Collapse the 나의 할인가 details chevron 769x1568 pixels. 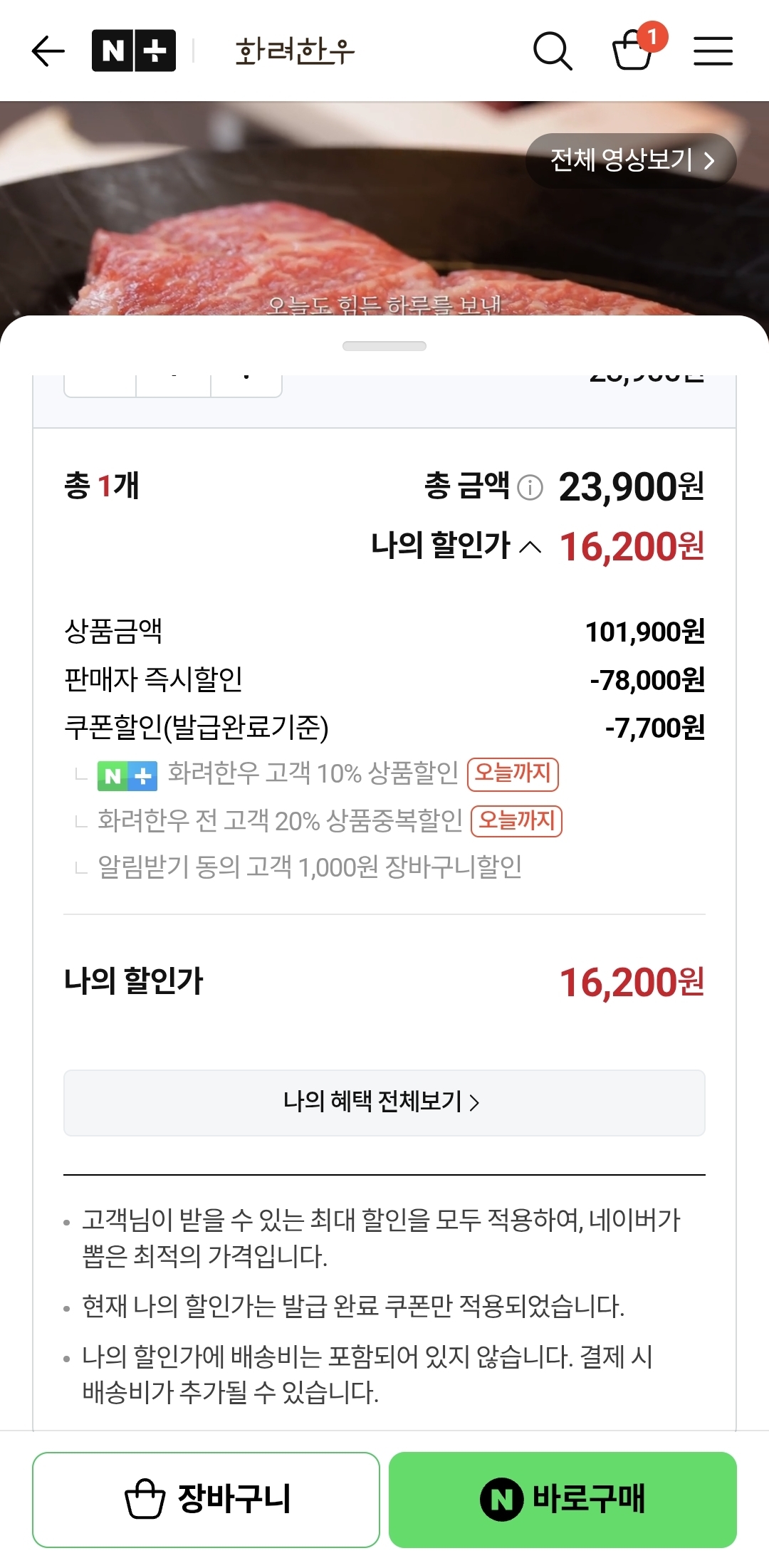[530, 547]
